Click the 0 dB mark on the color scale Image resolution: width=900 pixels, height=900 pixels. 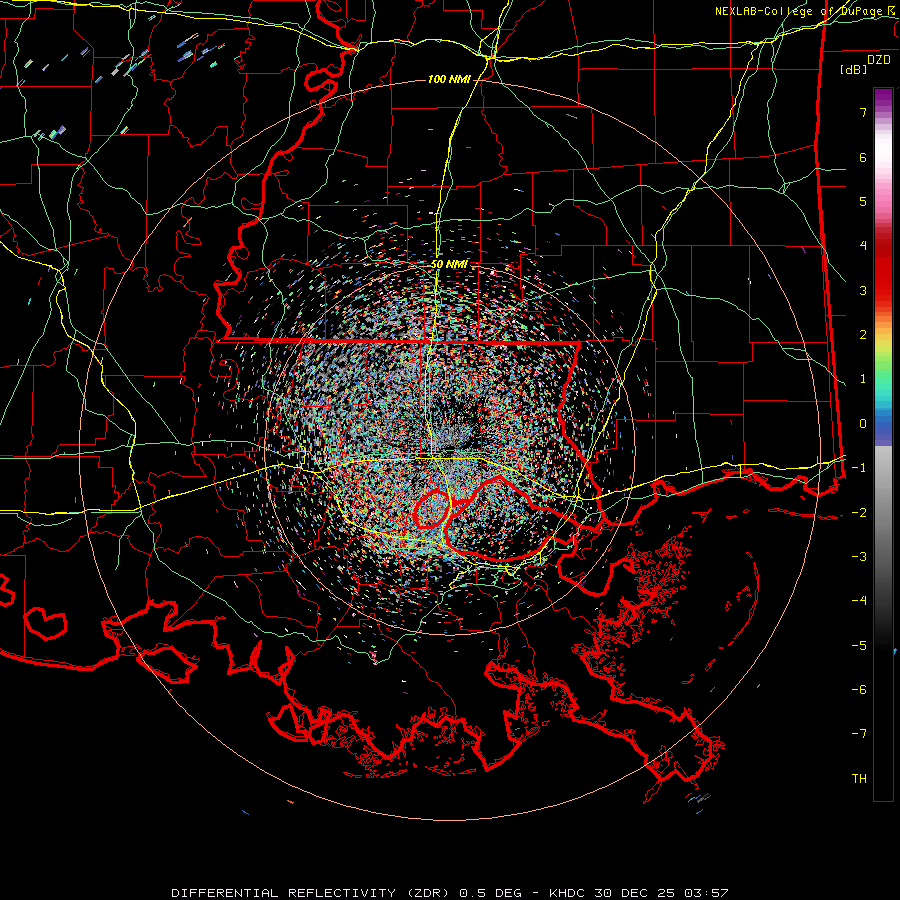tap(863, 424)
